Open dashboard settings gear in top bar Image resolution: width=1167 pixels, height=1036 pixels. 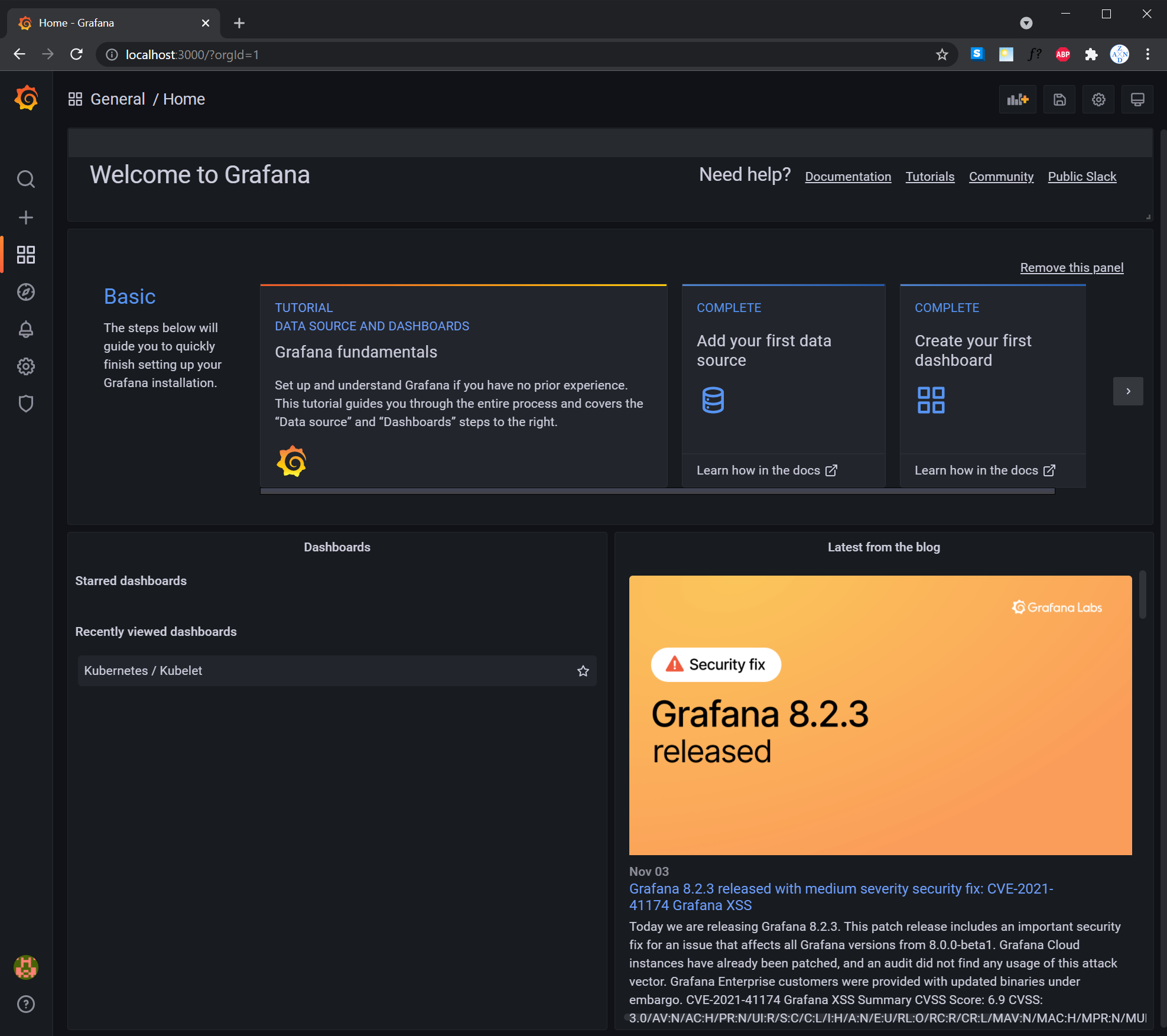(x=1098, y=99)
